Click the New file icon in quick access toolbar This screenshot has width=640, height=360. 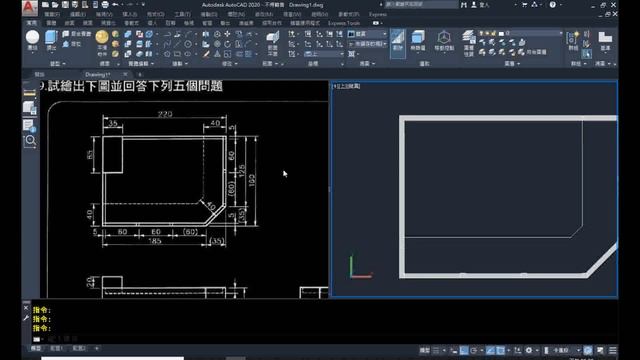tap(45, 5)
